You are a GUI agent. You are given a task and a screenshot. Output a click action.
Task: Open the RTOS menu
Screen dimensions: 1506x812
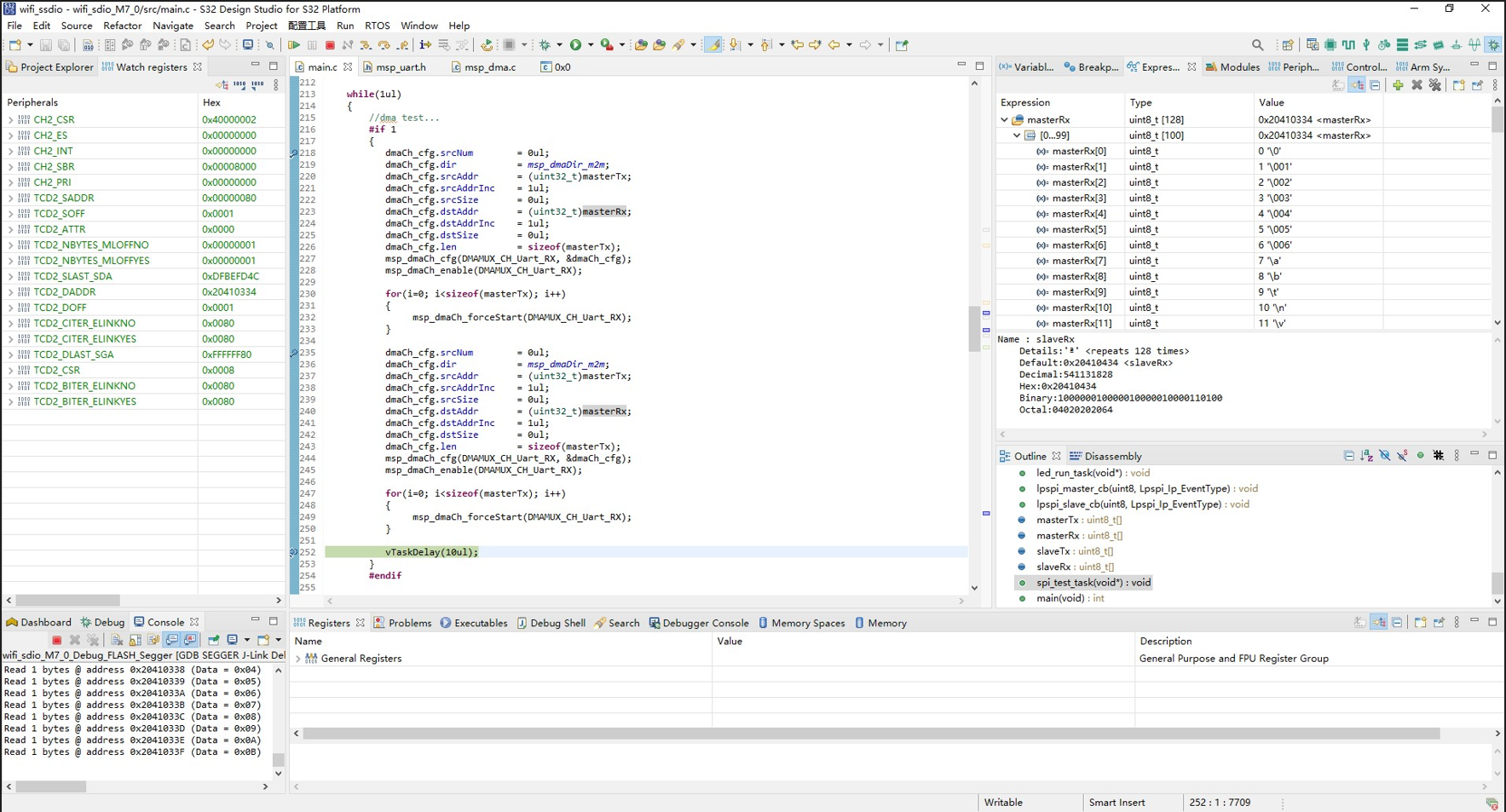click(377, 26)
